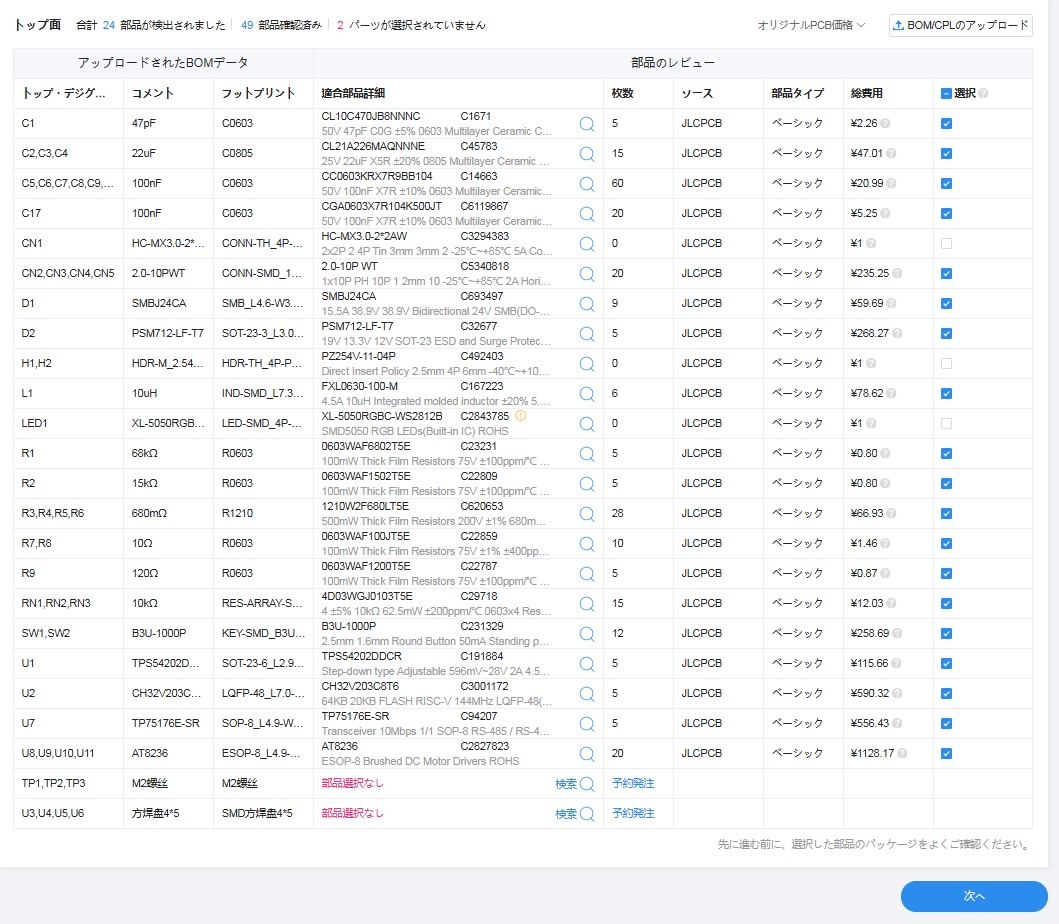
Task: Uncheck the D2 PSM712-LF-T7 checkbox
Action: (x=946, y=334)
